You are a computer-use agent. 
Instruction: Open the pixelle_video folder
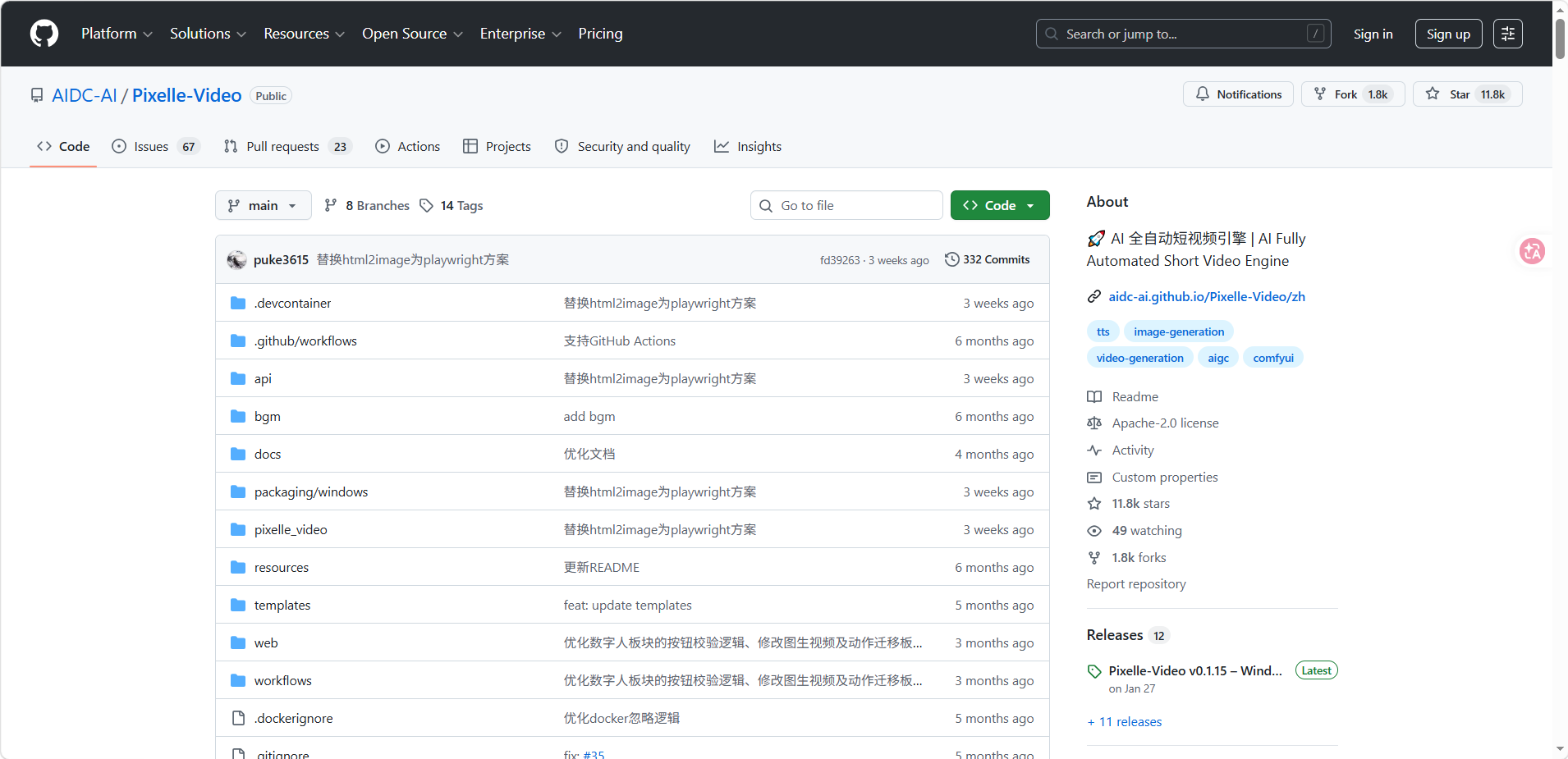[291, 529]
